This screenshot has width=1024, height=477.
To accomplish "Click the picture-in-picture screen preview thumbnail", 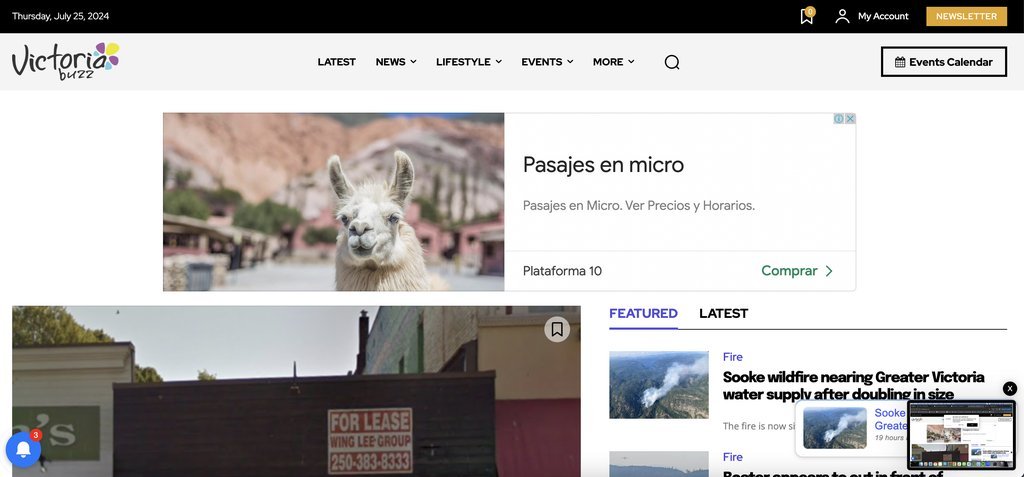I will [961, 435].
